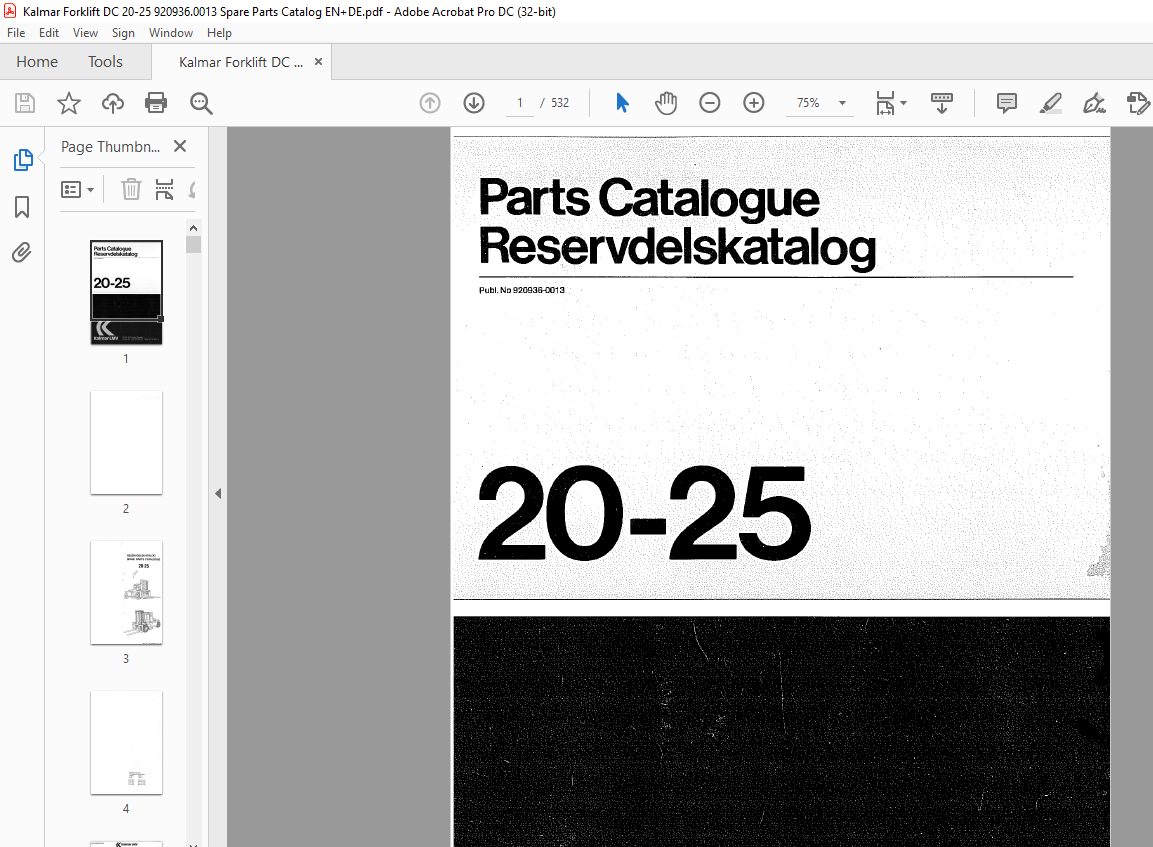Click the large 20-25 model text
This screenshot has height=847, width=1153.
point(644,513)
